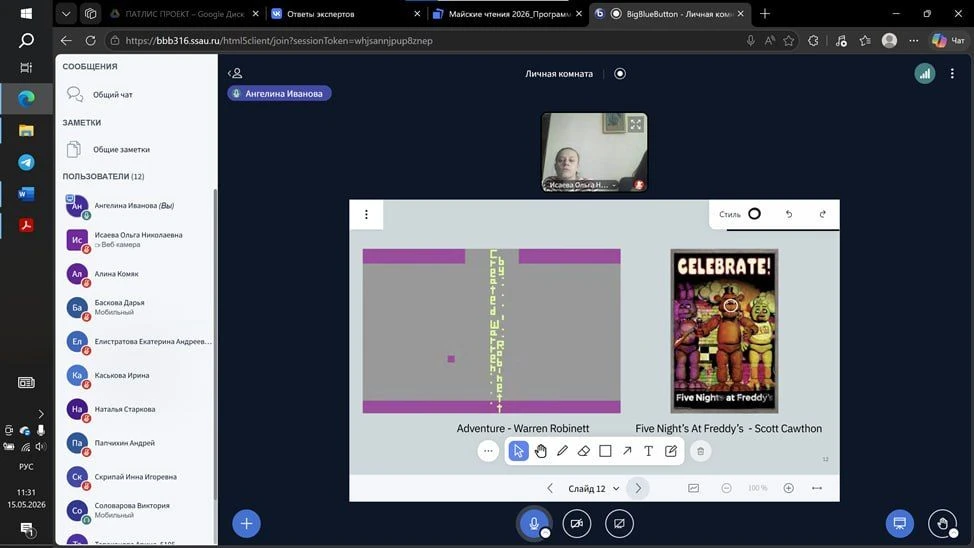
Task: Open Windows Start menu
Action: [x=26, y=13]
